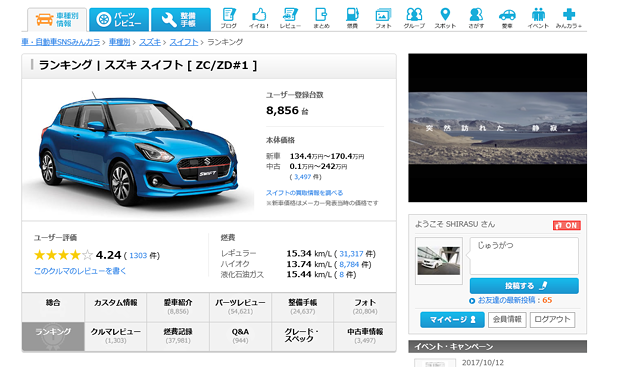Click the マイページ button

[452, 320]
